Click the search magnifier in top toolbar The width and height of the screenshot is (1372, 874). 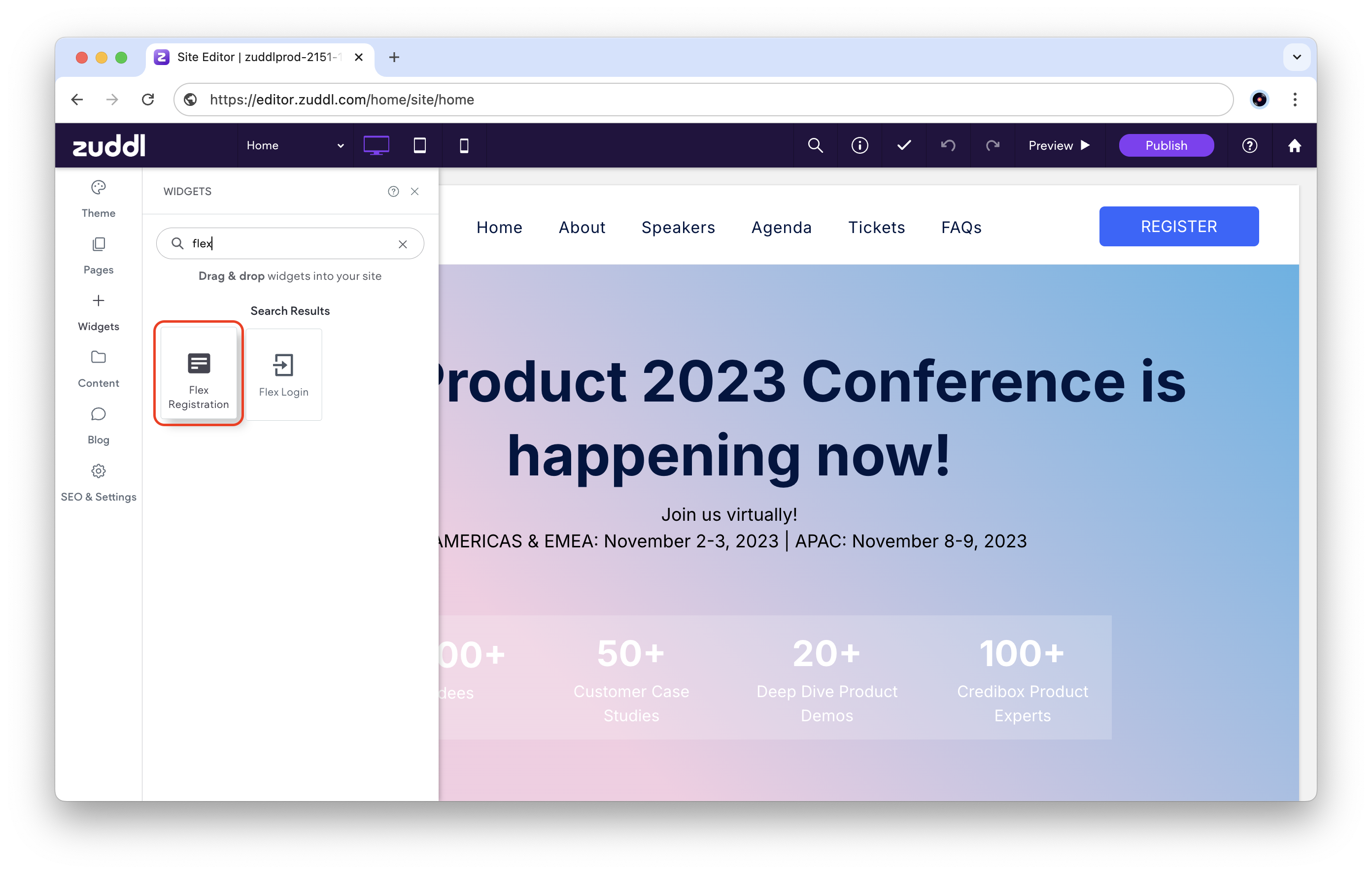pyautogui.click(x=815, y=145)
